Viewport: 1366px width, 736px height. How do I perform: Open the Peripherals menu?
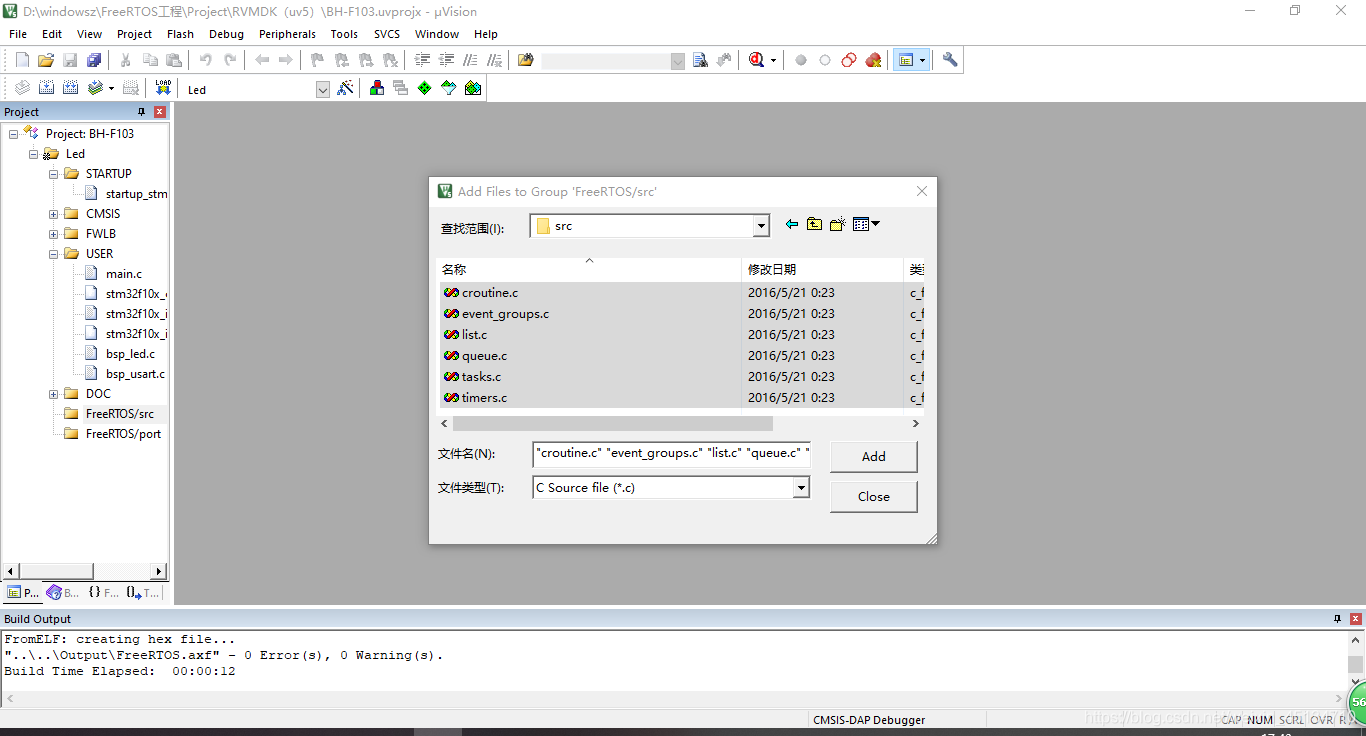tap(287, 33)
